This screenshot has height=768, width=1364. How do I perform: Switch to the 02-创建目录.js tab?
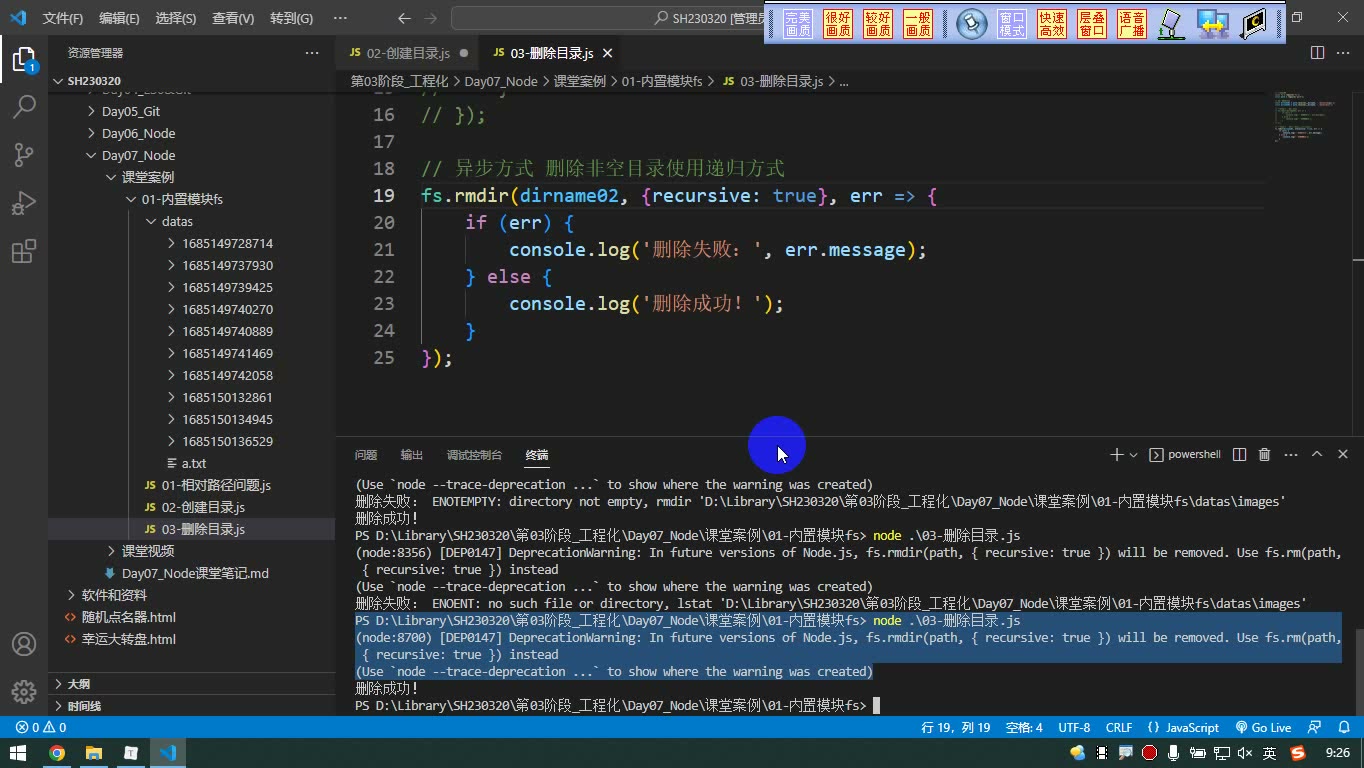tap(407, 53)
